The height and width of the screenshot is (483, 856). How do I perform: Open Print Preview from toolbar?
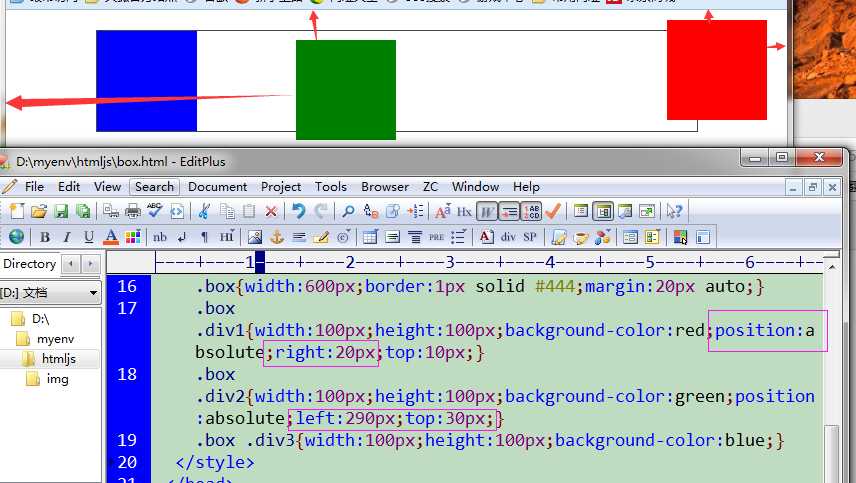click(111, 211)
